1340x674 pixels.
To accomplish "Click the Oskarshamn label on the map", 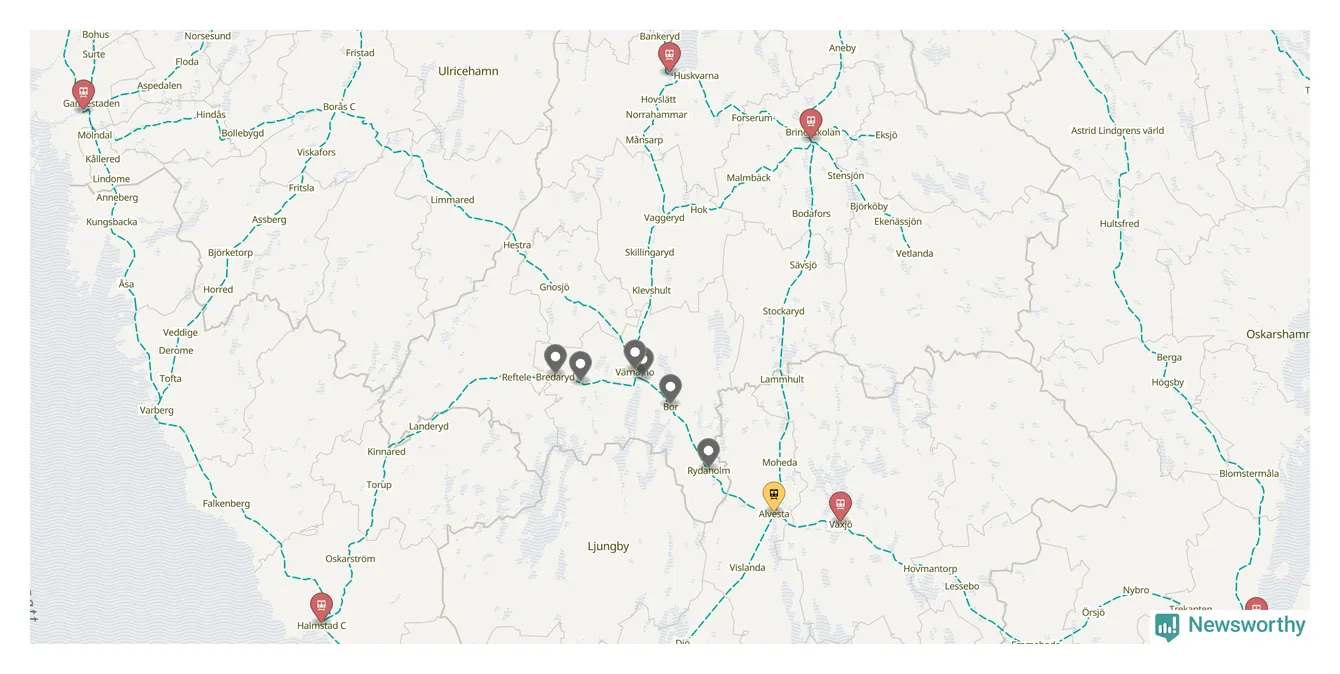I will click(1277, 334).
